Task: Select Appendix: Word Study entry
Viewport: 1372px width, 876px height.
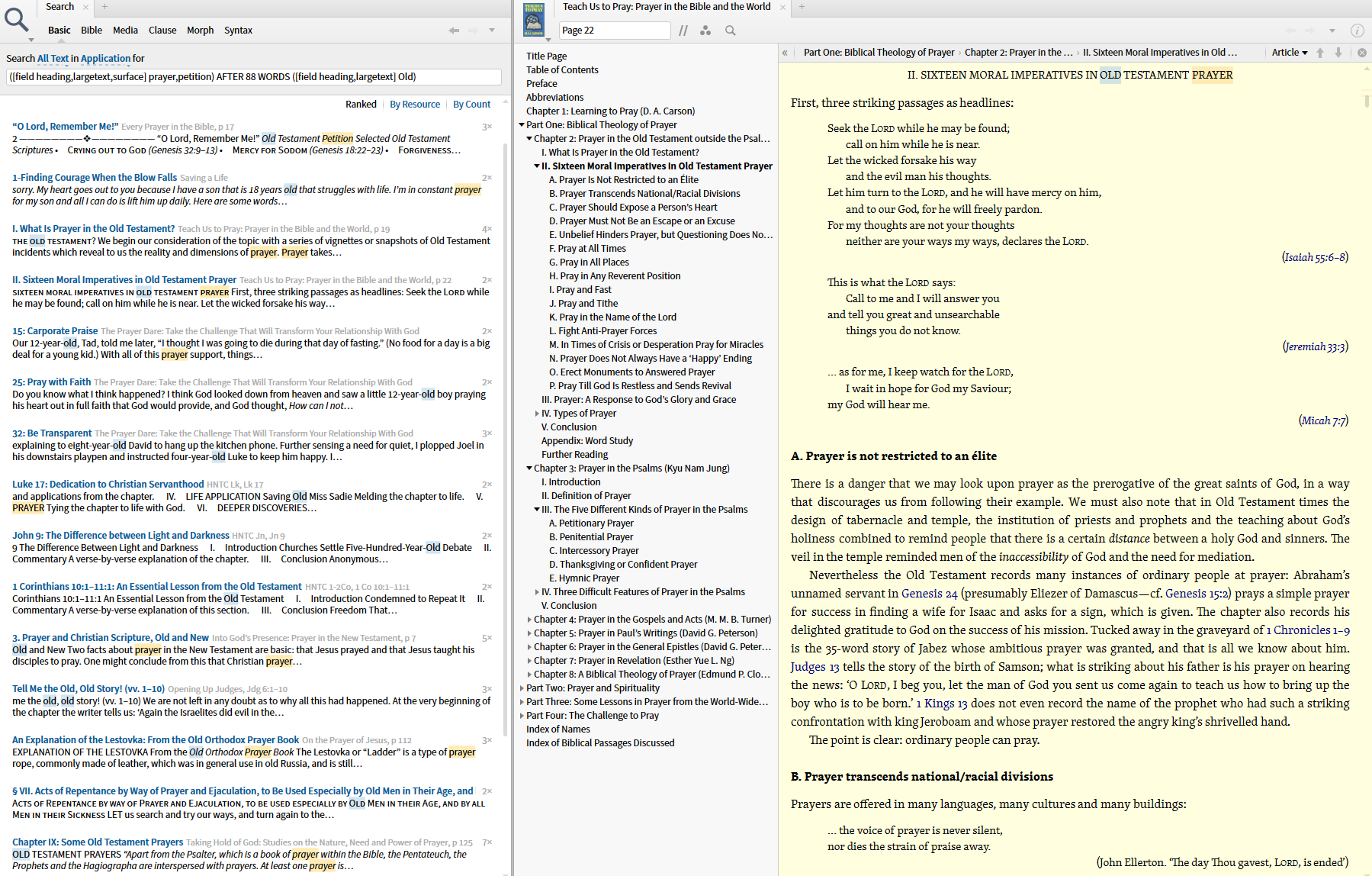Action: click(587, 441)
